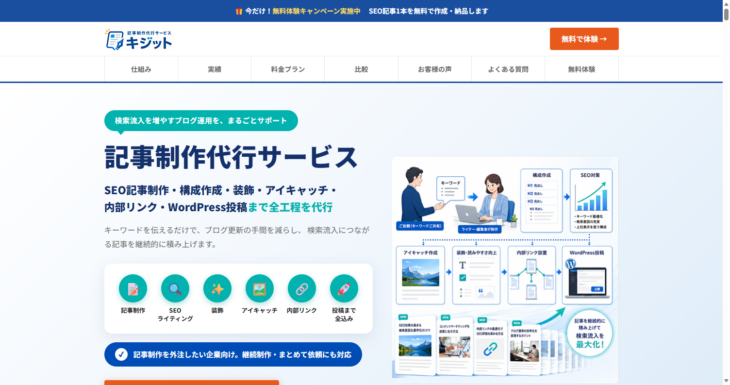730x385 pixels.
Task: Click the 検索流入を最大化 circle in illustration
Action: tap(590, 333)
